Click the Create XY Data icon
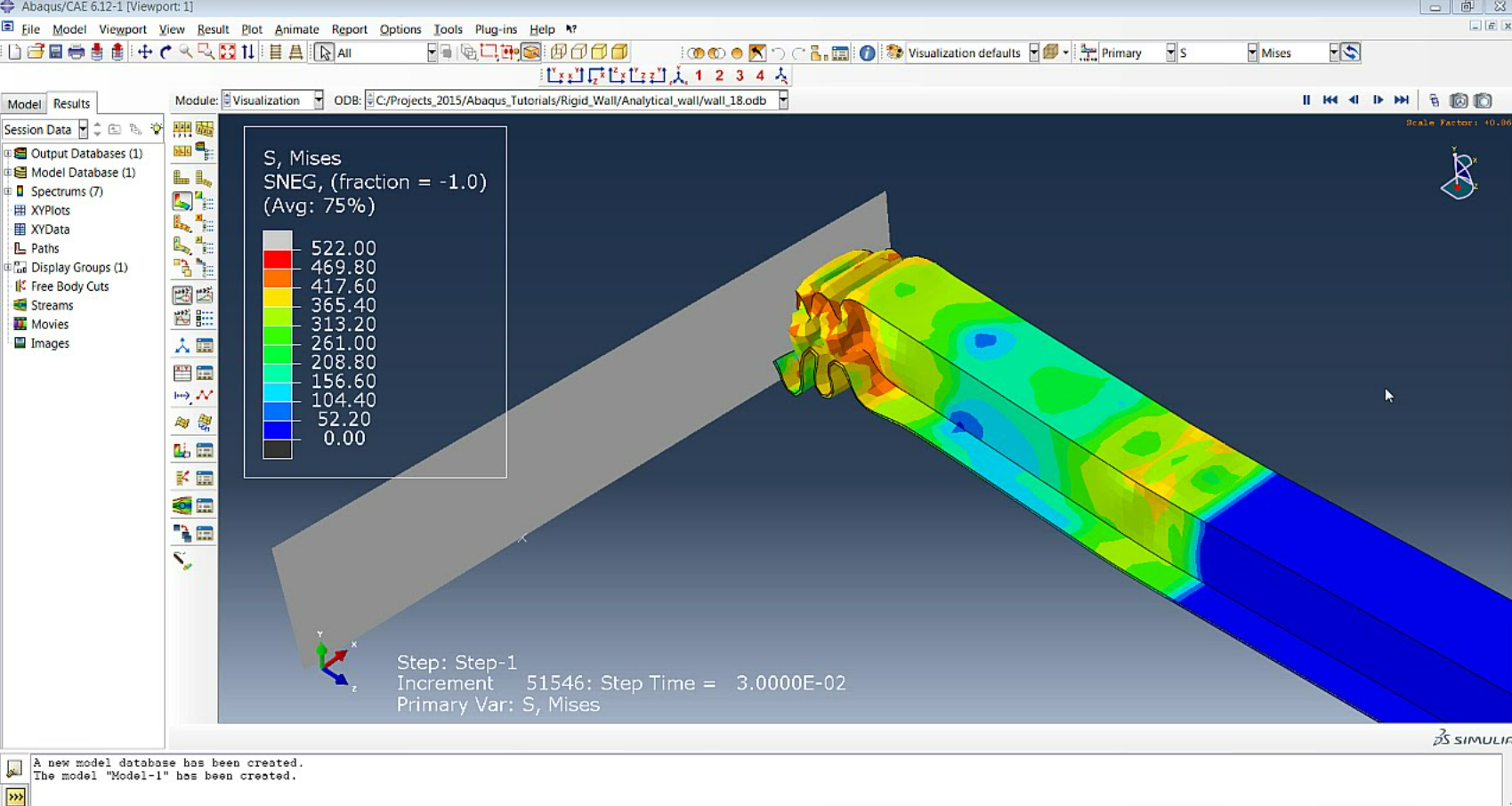Screen dimensions: 1512x806 (x=182, y=373)
